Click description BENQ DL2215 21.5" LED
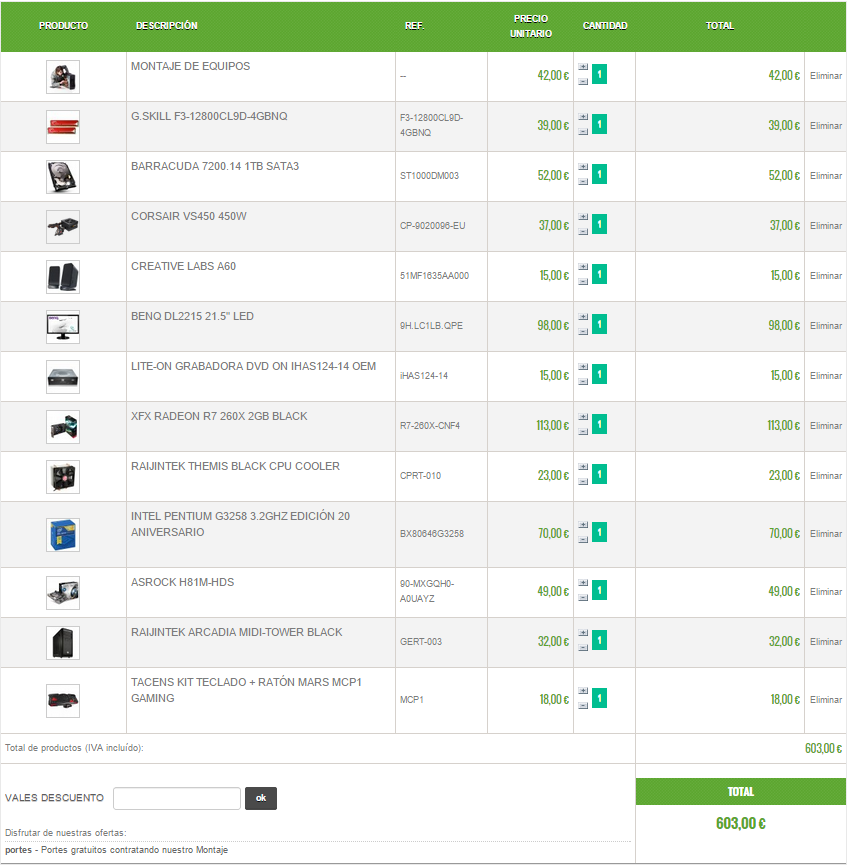The height and width of the screenshot is (866, 848). pyautogui.click(x=192, y=316)
